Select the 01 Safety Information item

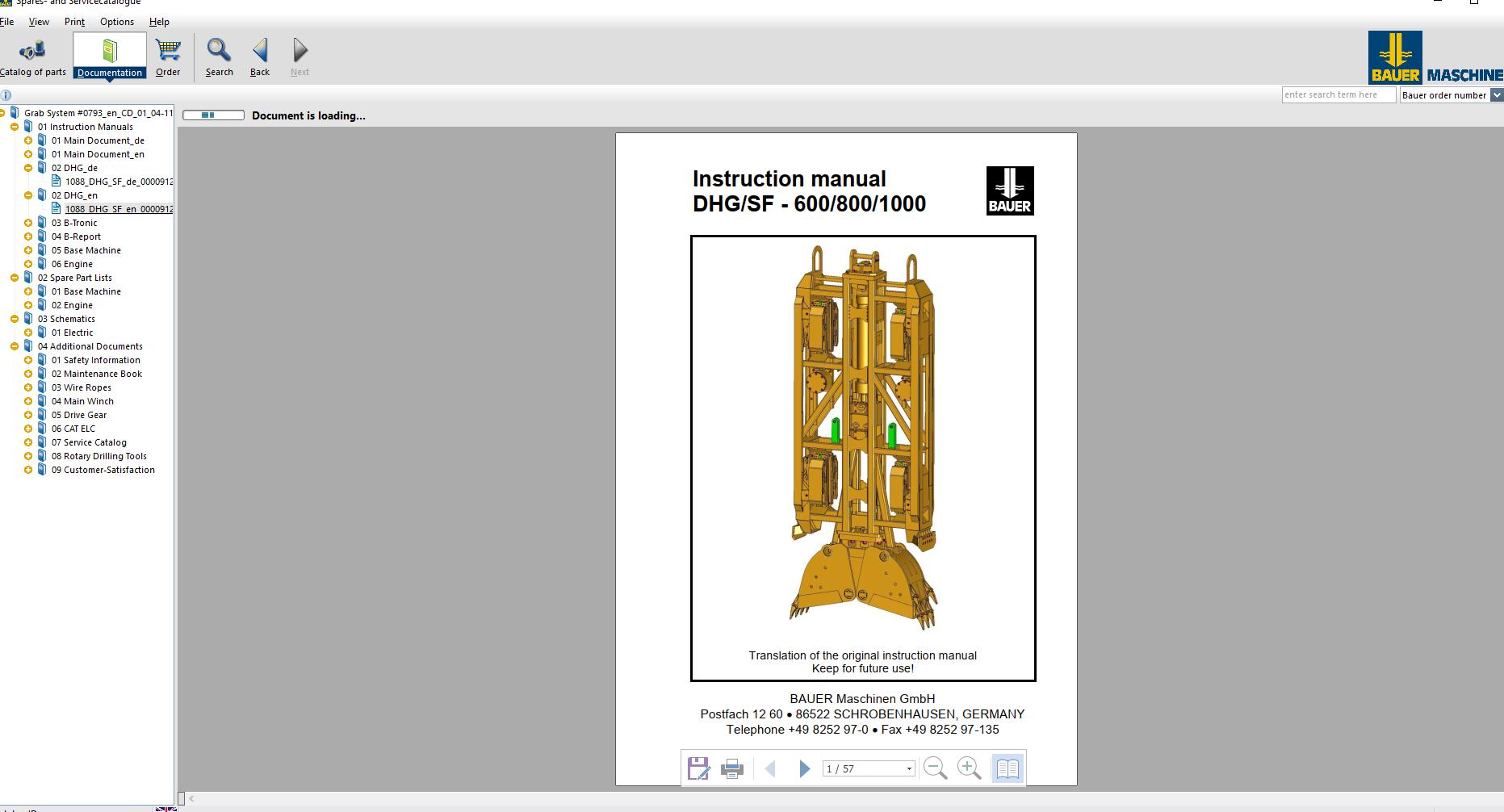tap(96, 360)
